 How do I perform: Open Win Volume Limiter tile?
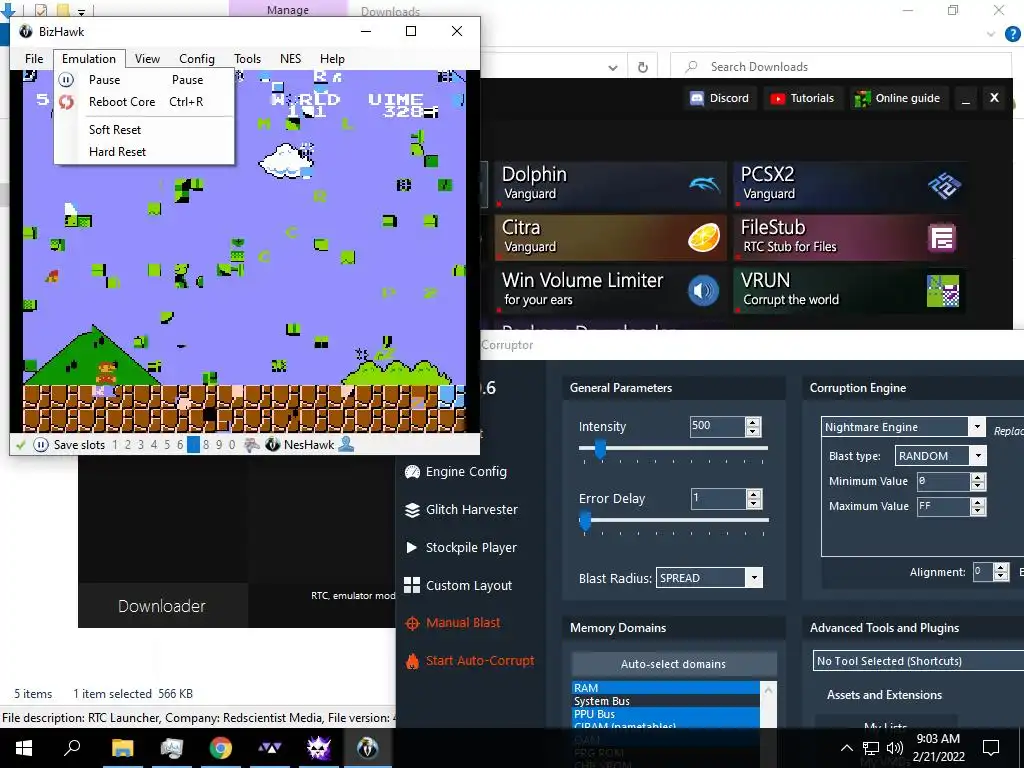click(610, 289)
